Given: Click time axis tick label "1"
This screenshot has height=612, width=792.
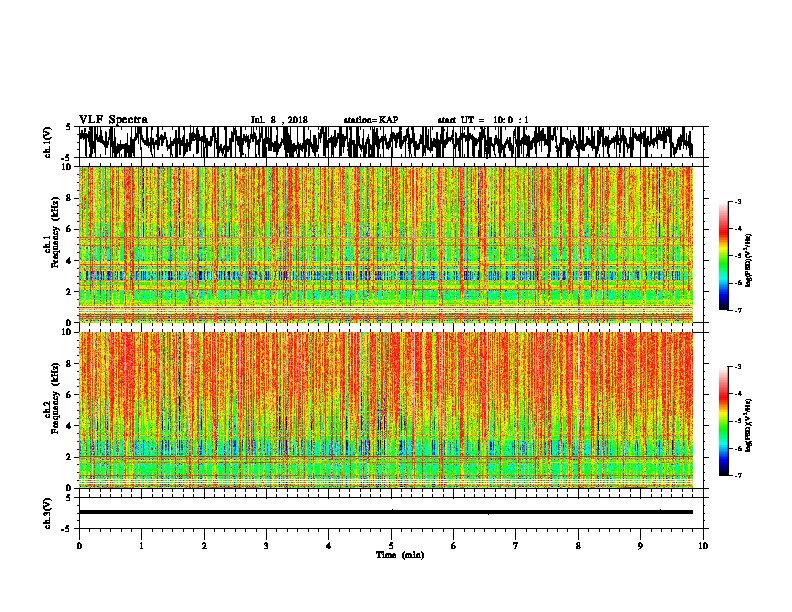Looking at the screenshot, I should (141, 546).
